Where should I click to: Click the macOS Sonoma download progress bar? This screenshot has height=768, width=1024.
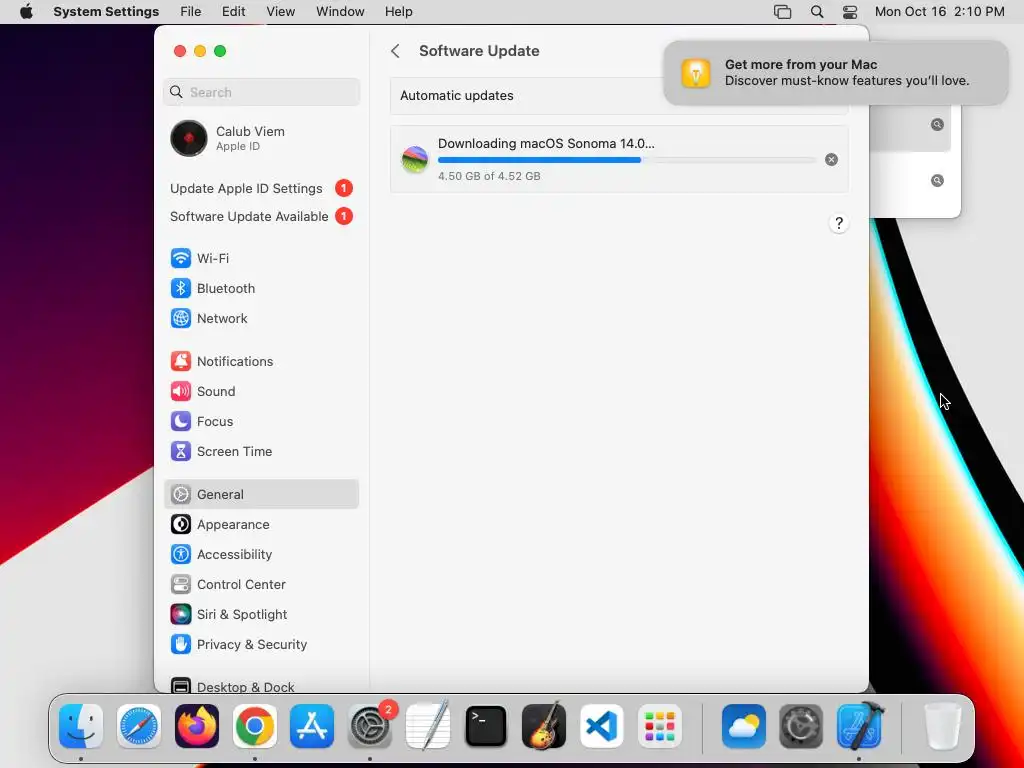[x=627, y=160]
